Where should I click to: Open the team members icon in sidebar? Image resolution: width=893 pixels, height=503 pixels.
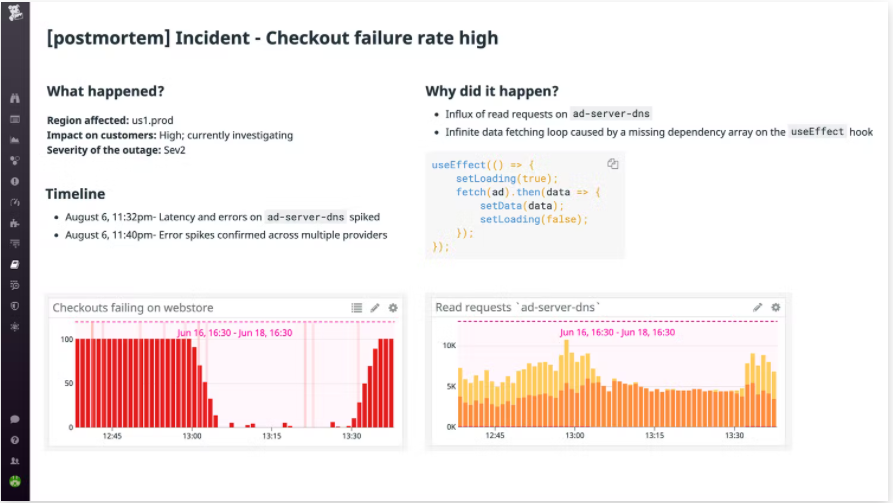pyautogui.click(x=15, y=461)
